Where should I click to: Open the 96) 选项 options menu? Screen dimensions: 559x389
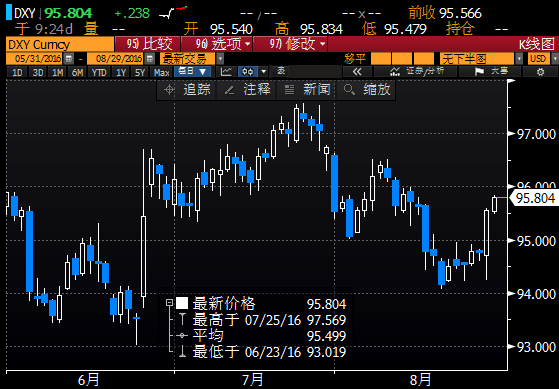(x=216, y=44)
